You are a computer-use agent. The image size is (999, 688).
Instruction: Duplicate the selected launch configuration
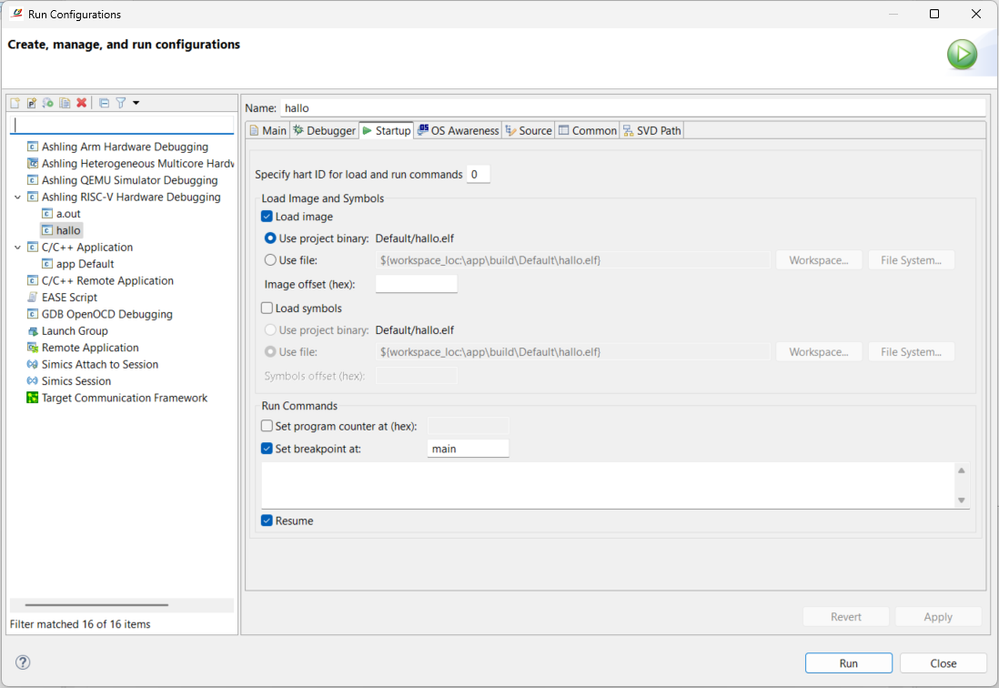(x=65, y=103)
